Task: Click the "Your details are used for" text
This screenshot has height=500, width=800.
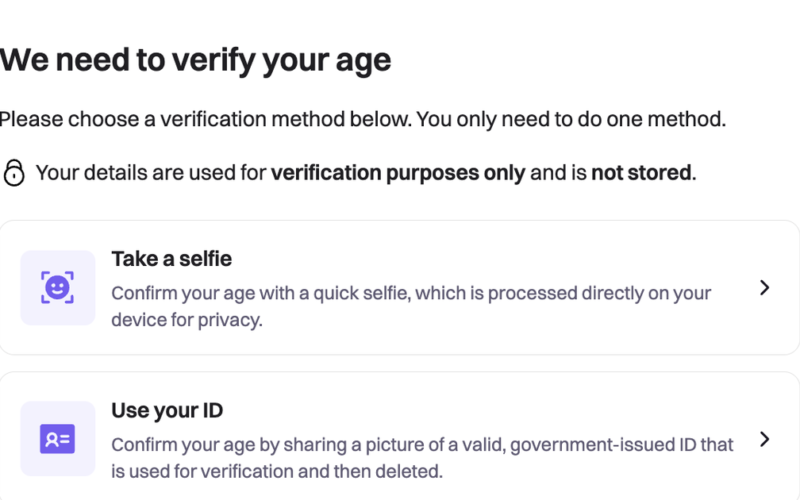Action: pos(150,173)
